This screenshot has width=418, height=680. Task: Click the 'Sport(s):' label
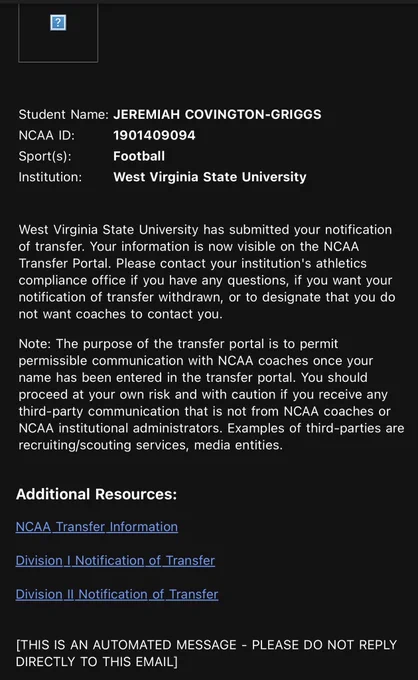coord(45,156)
